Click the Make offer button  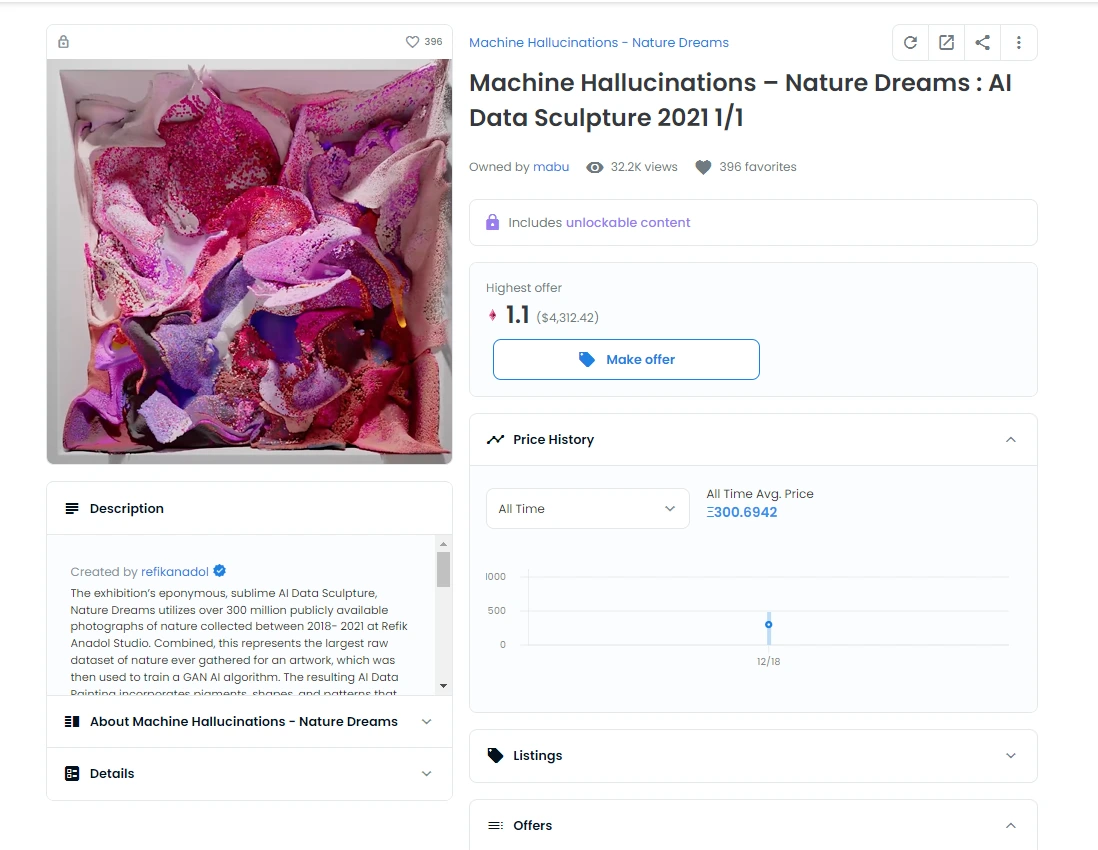coord(626,360)
